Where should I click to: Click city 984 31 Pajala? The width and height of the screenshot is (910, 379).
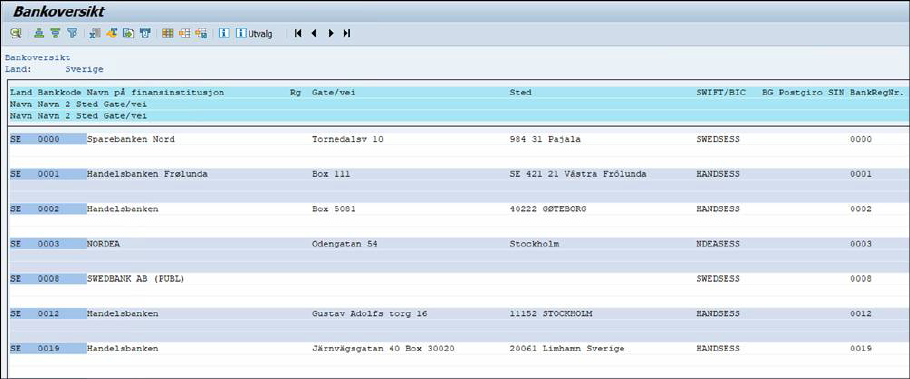tap(545, 139)
